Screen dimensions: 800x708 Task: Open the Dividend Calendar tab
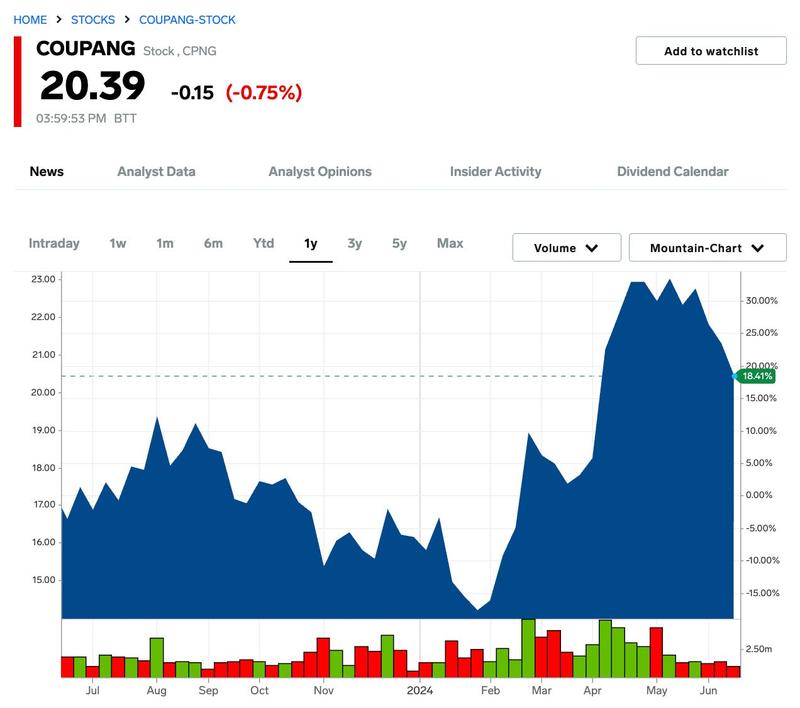tap(672, 171)
